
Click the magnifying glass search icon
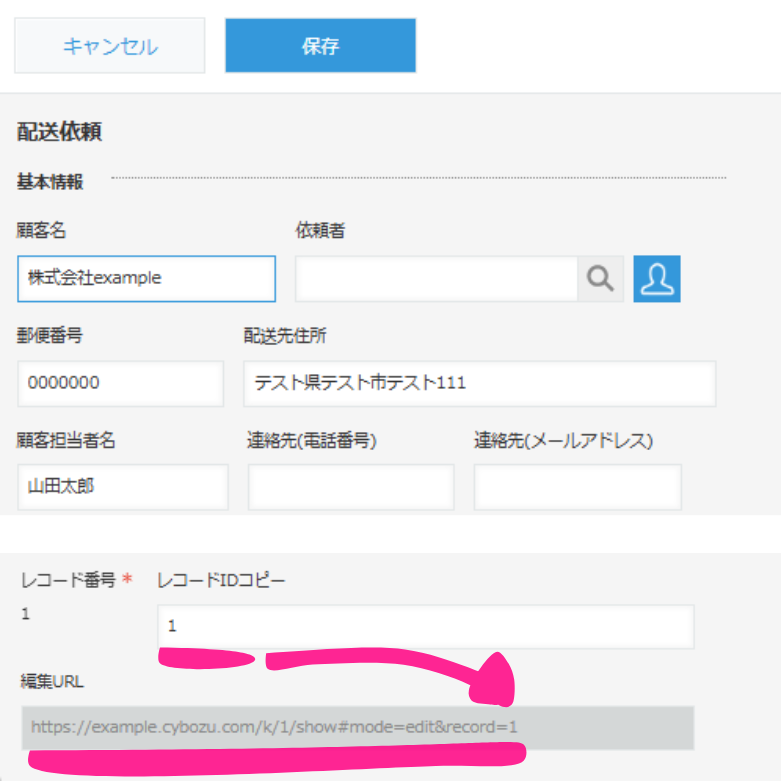coord(600,279)
